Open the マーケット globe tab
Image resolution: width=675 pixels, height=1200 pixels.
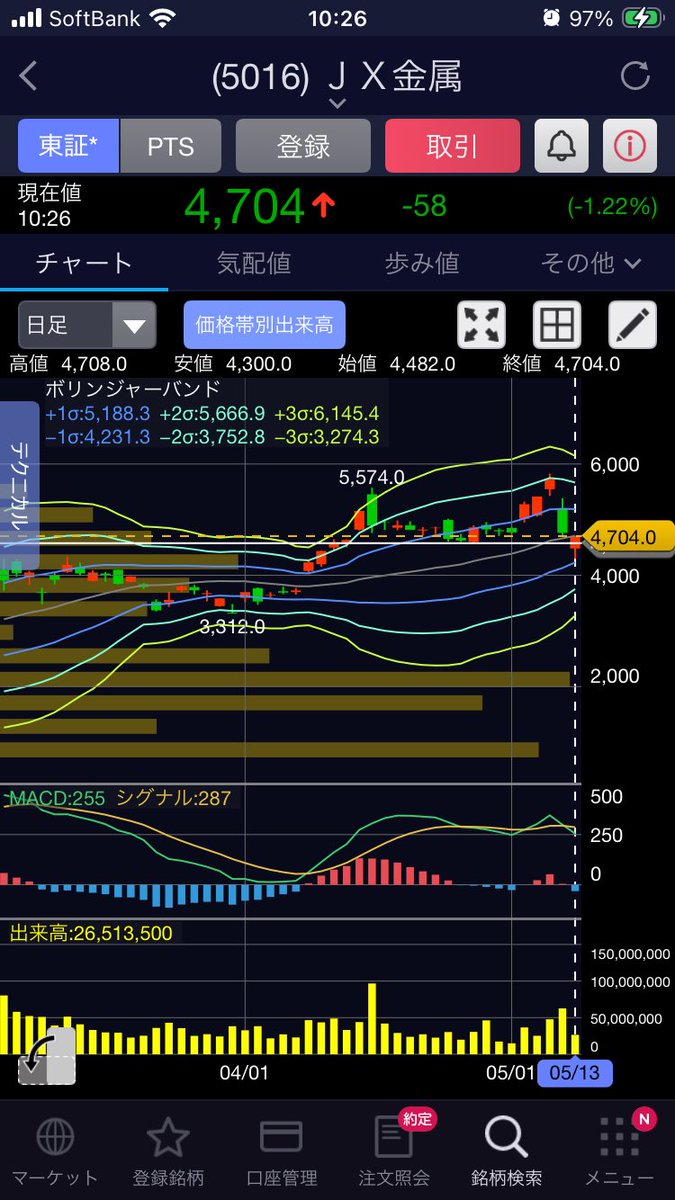[x=55, y=1152]
